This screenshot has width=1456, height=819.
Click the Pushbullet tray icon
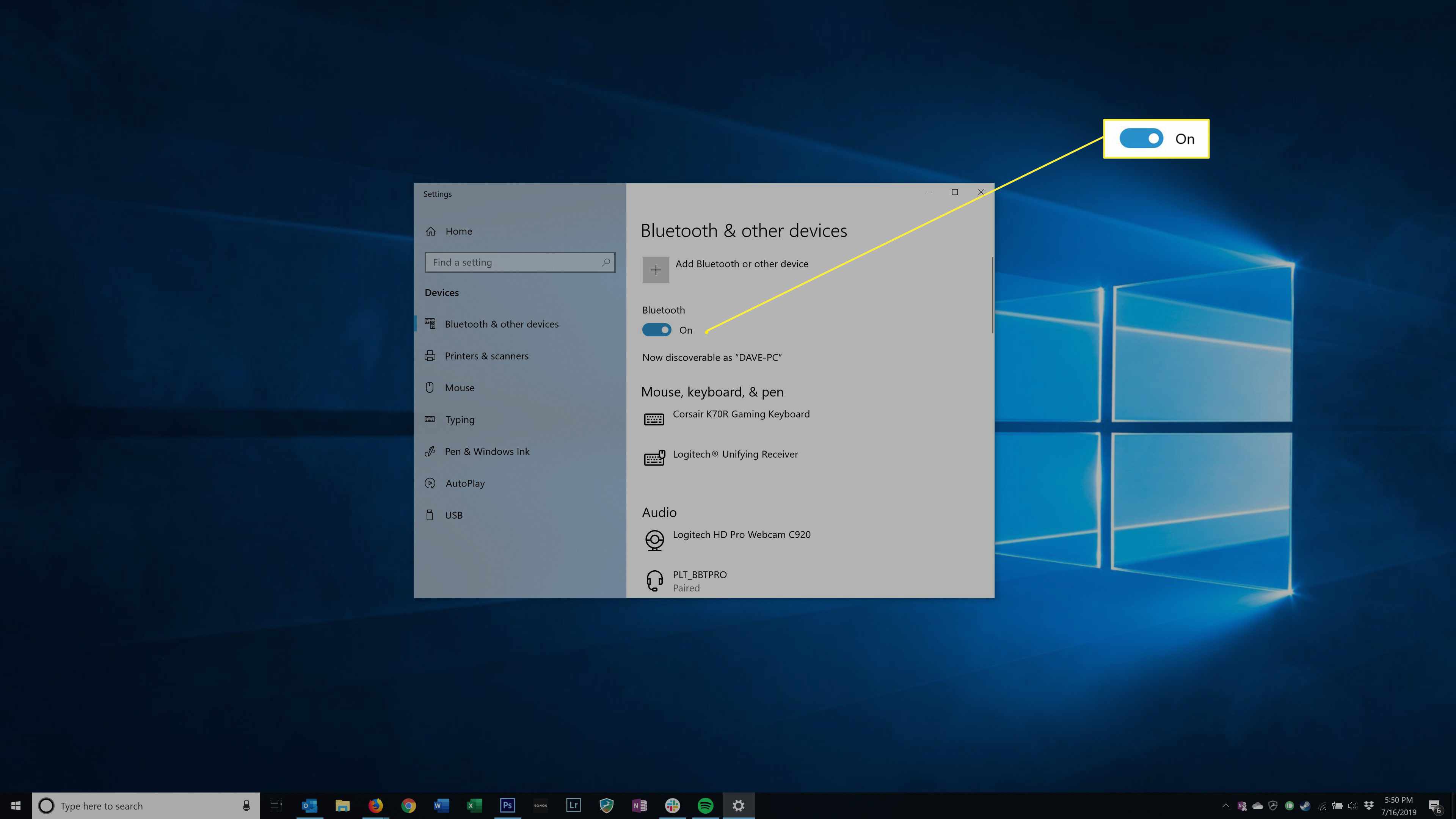[x=1289, y=806]
